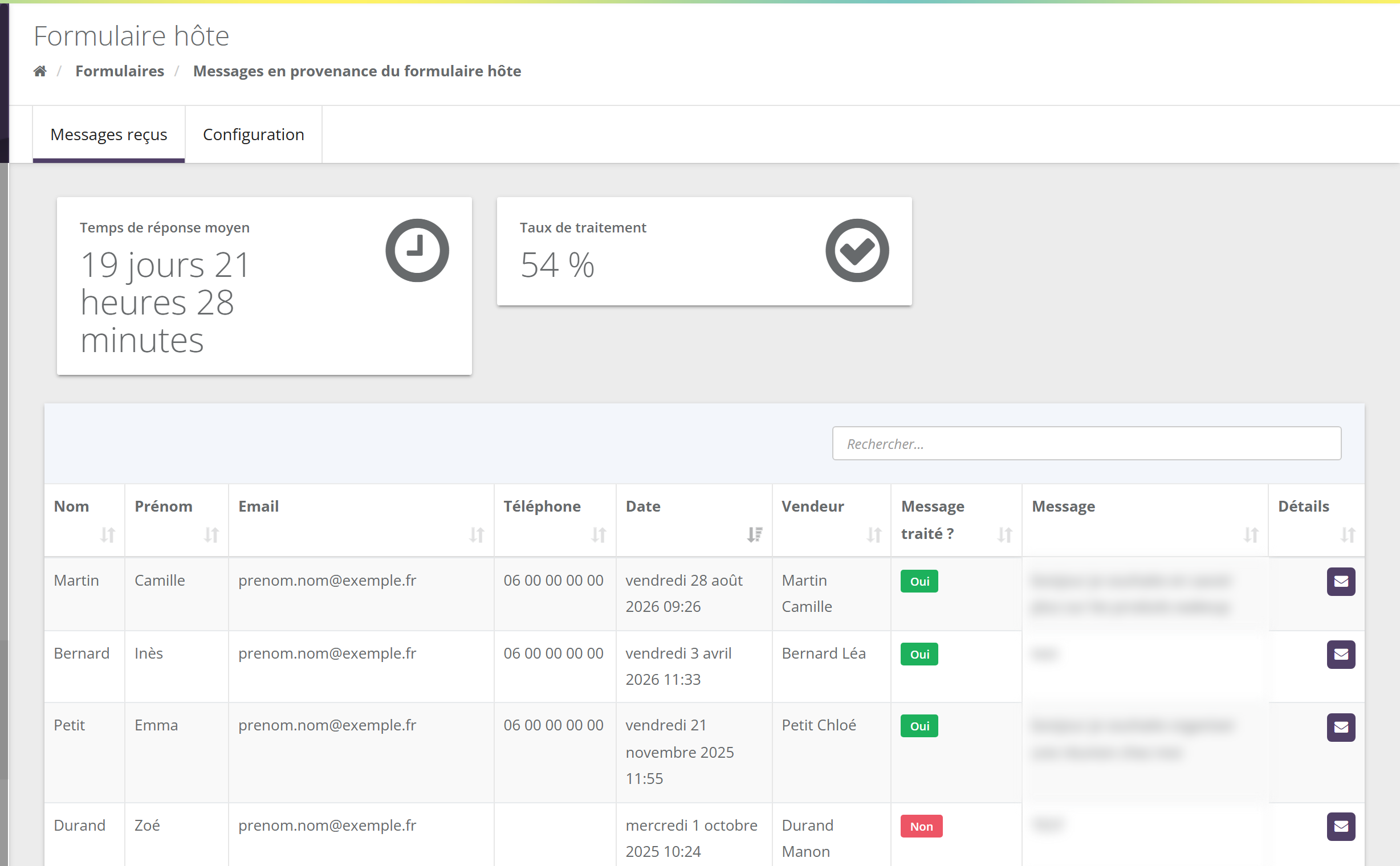This screenshot has width=1400, height=866.
Task: Go to the Formulaires breadcrumb link
Action: coord(120,71)
